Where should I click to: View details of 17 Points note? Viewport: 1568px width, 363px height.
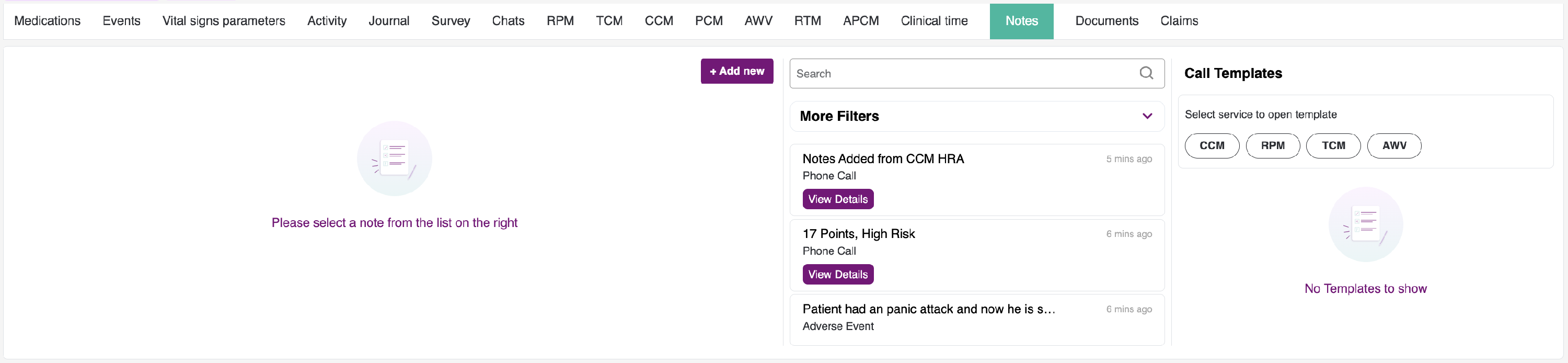click(x=837, y=275)
